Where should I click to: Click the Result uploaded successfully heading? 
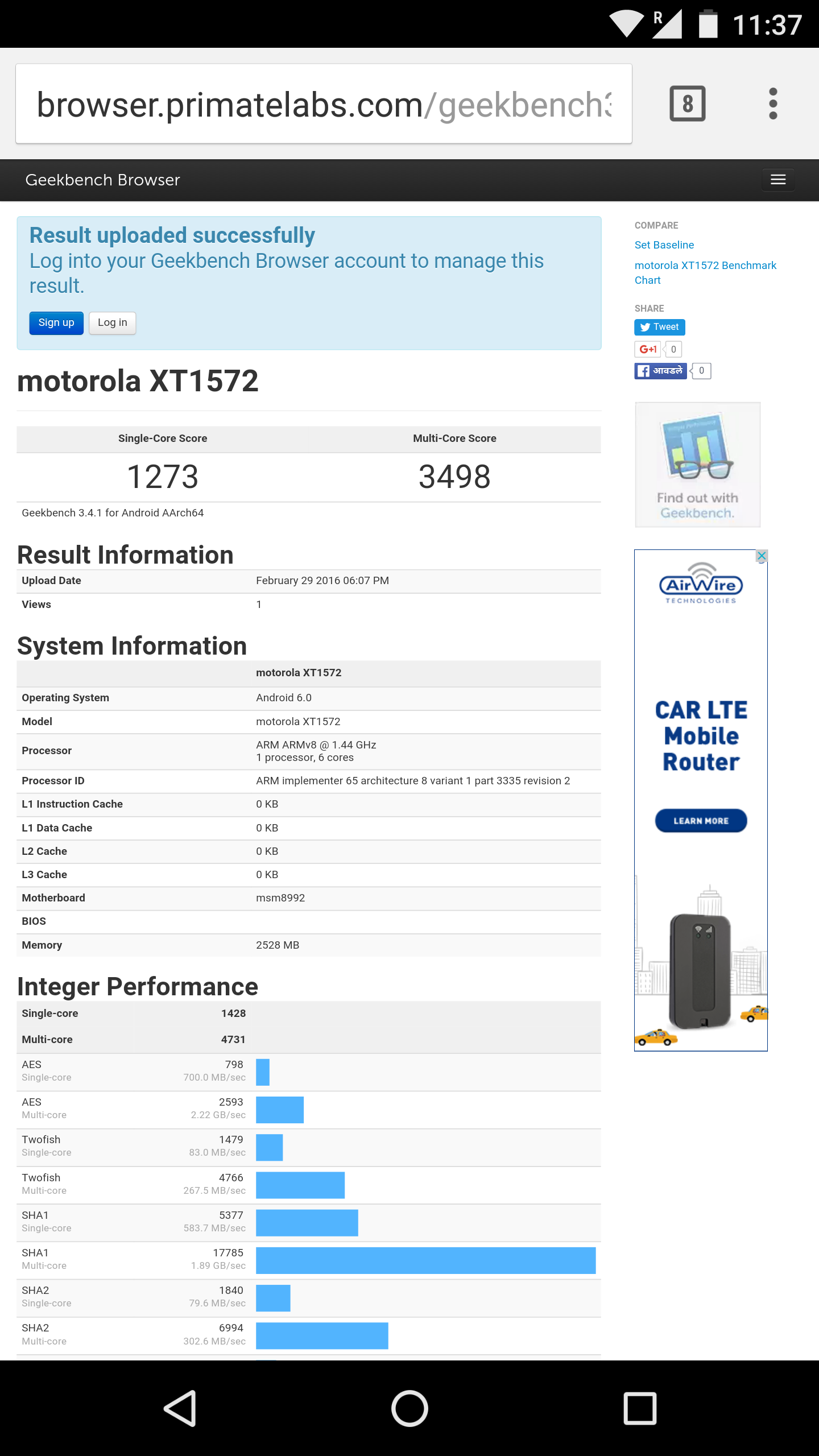(x=172, y=235)
